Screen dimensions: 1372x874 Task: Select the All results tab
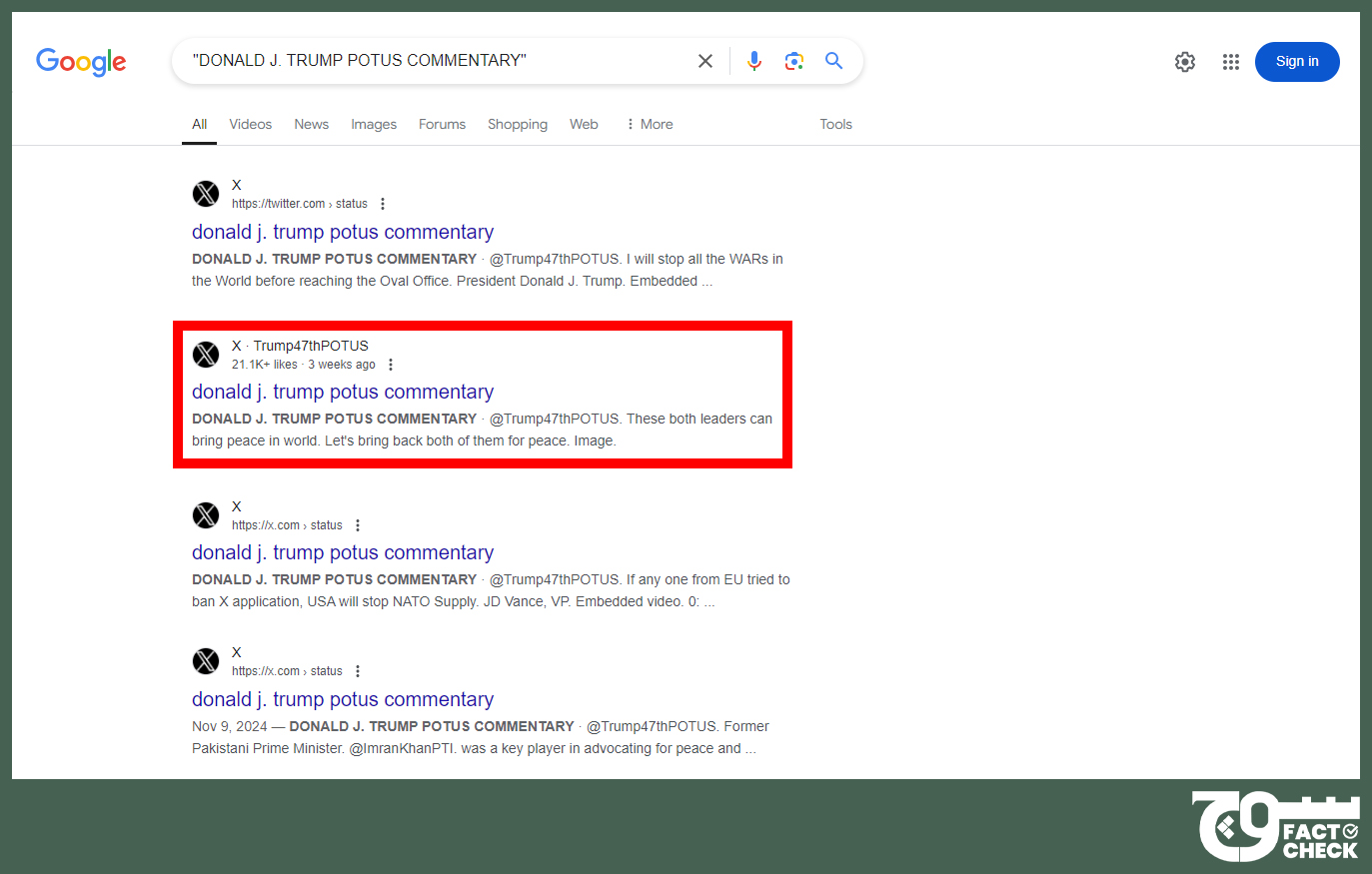coord(200,124)
